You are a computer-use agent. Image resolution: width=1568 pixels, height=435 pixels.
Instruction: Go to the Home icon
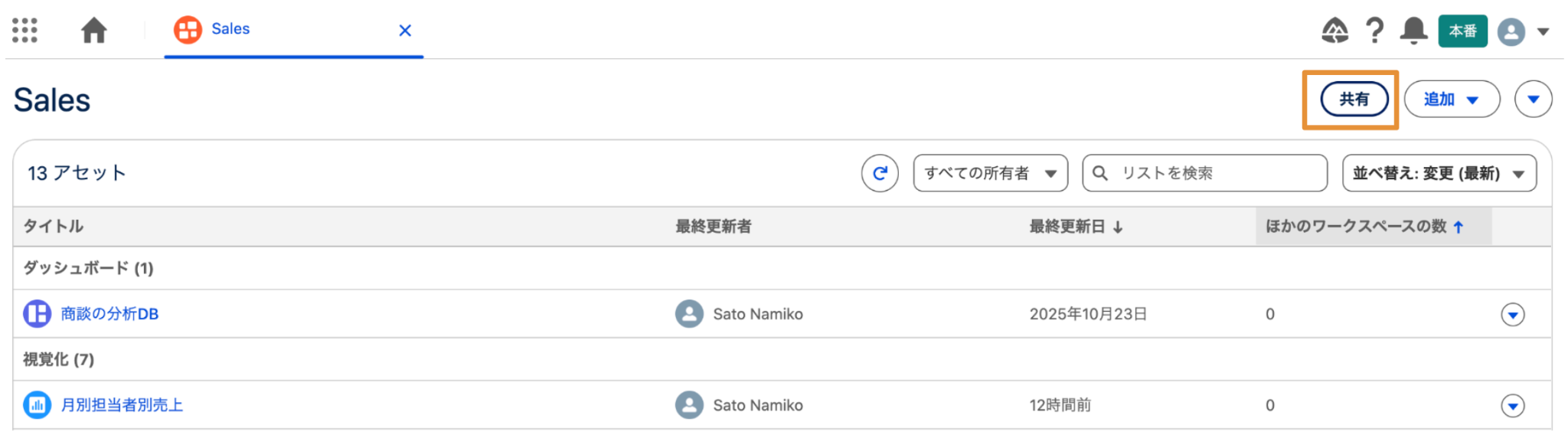point(94,31)
